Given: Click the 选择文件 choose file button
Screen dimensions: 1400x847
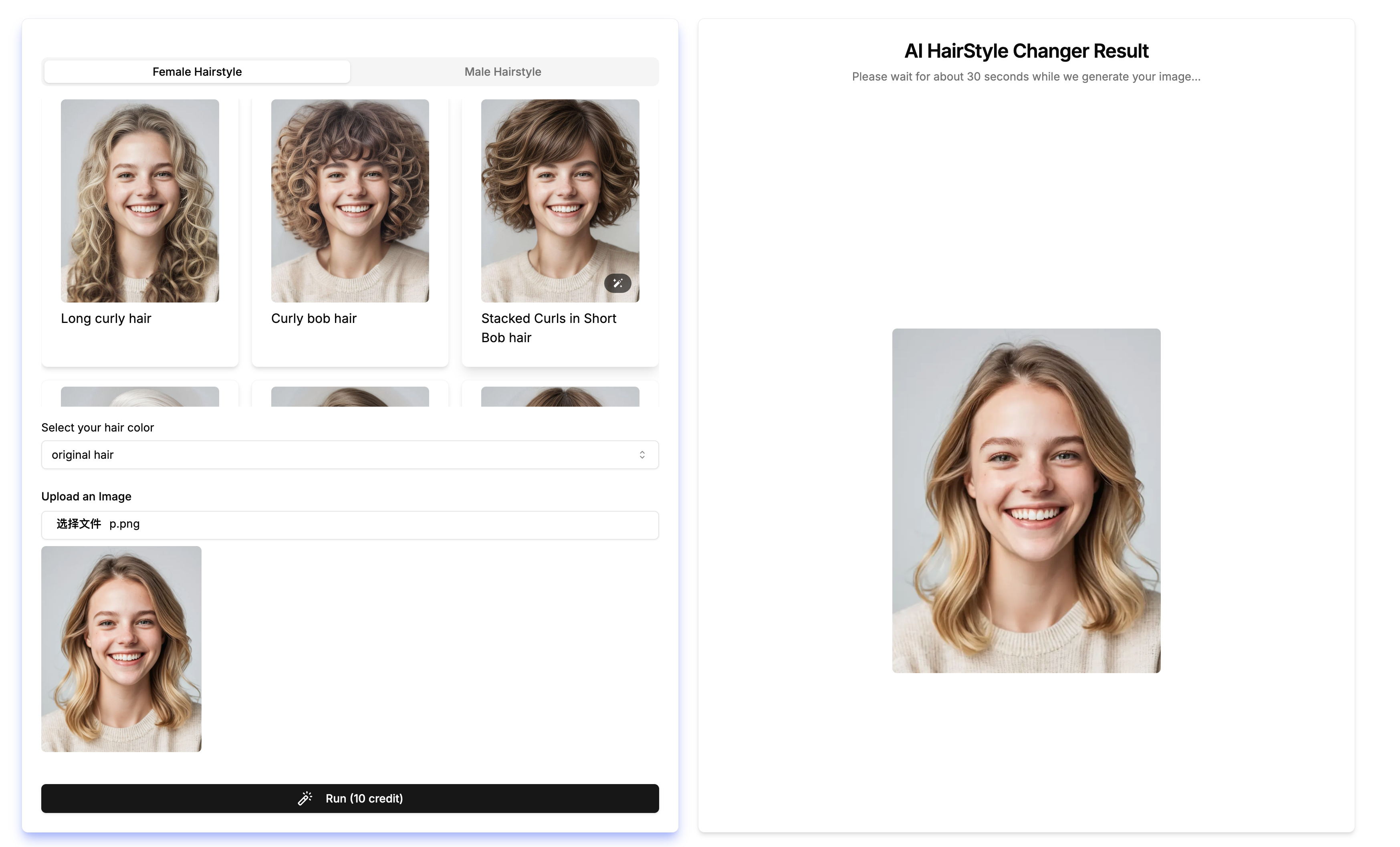Looking at the screenshot, I should coord(79,524).
